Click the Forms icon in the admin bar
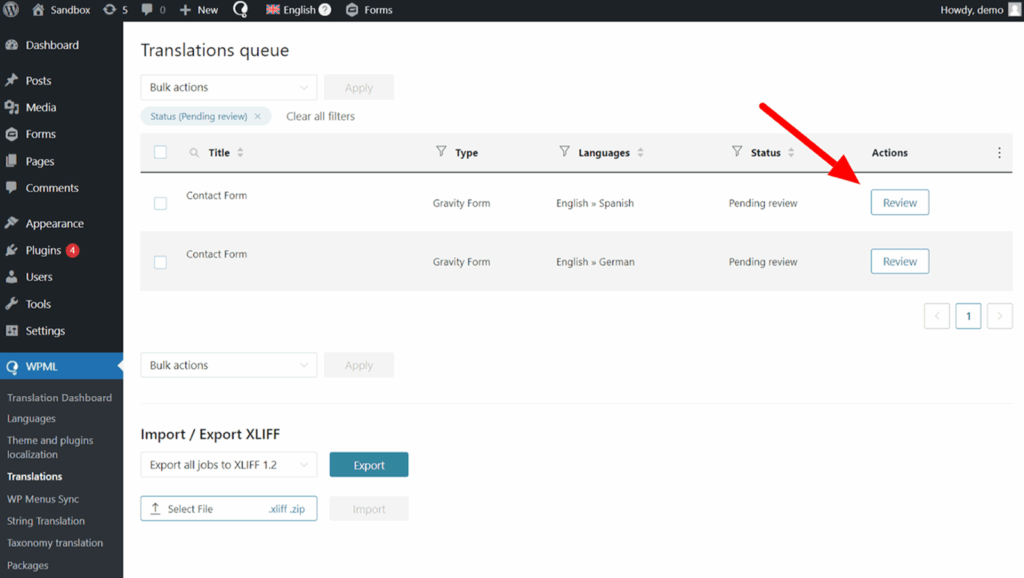The width and height of the screenshot is (1024, 578). pos(352,10)
